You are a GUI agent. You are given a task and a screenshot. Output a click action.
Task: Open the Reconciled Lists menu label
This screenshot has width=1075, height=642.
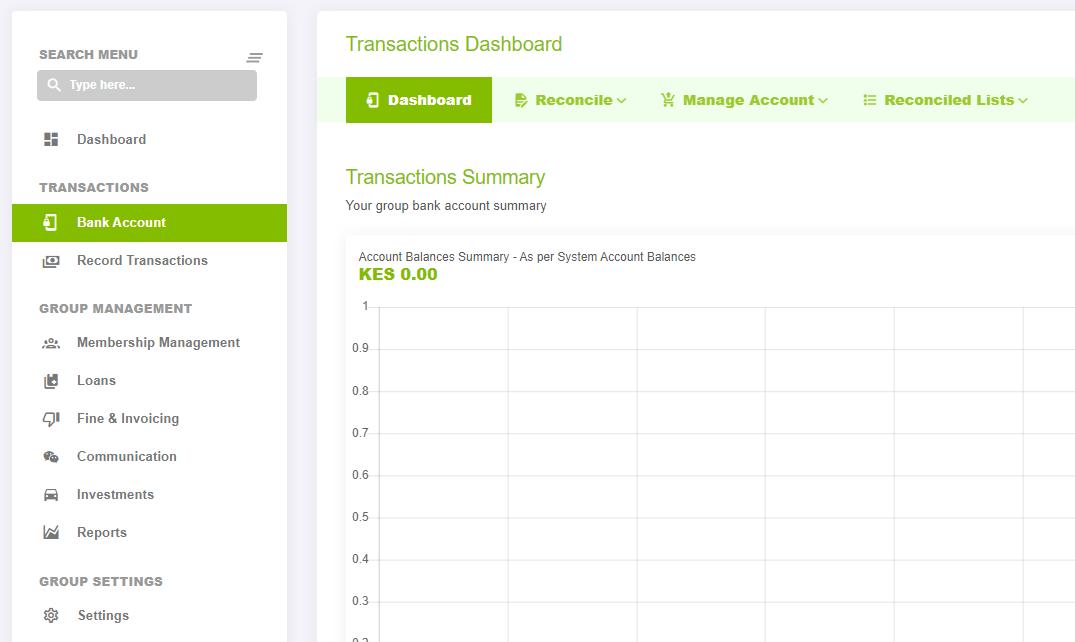[x=949, y=100]
